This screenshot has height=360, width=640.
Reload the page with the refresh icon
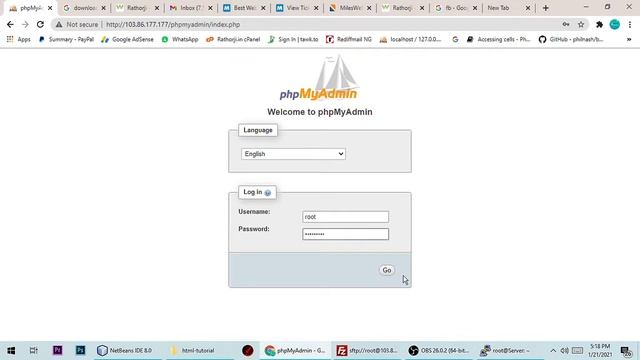point(40,24)
